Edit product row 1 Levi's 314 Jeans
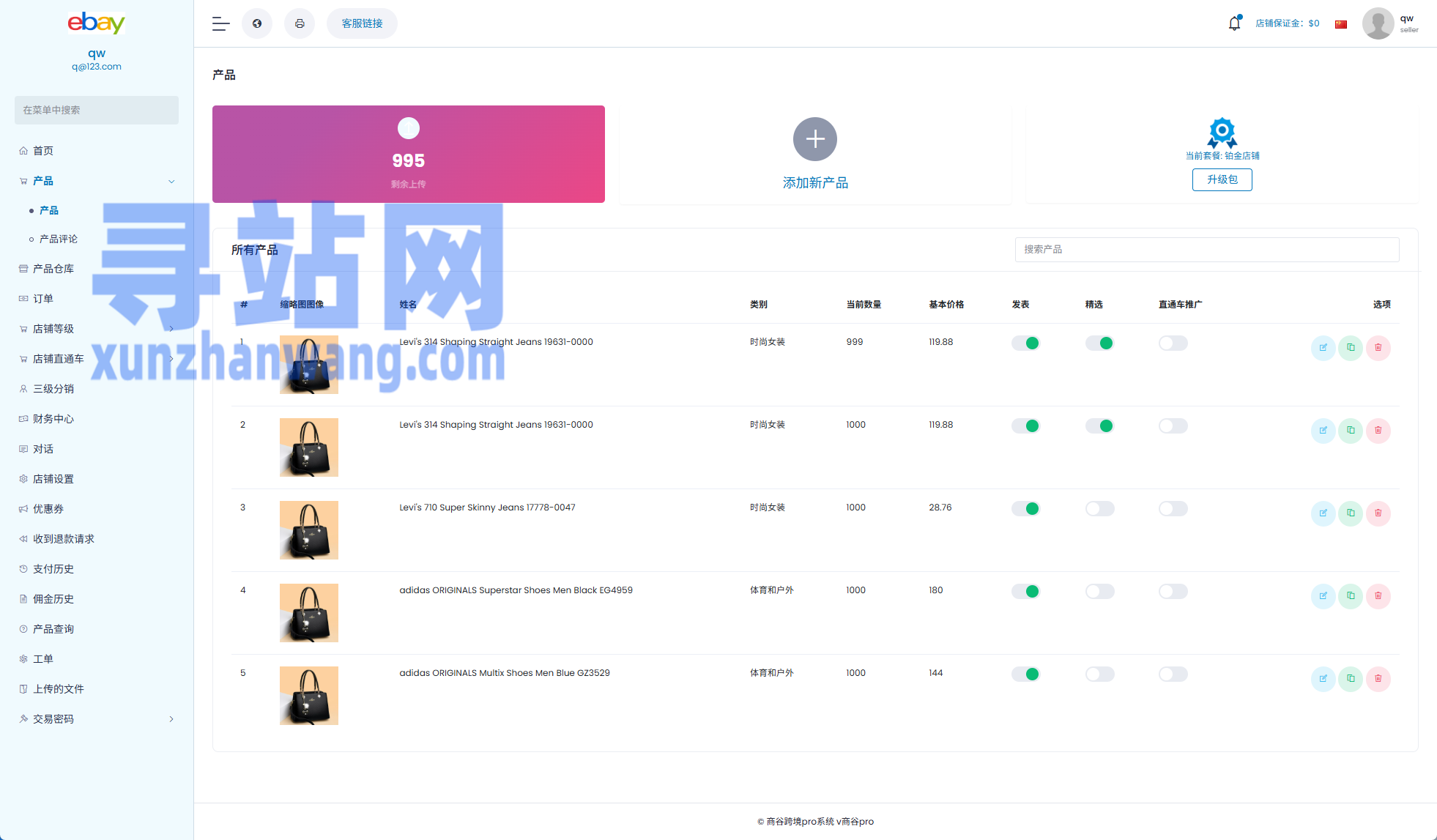 click(x=1323, y=348)
